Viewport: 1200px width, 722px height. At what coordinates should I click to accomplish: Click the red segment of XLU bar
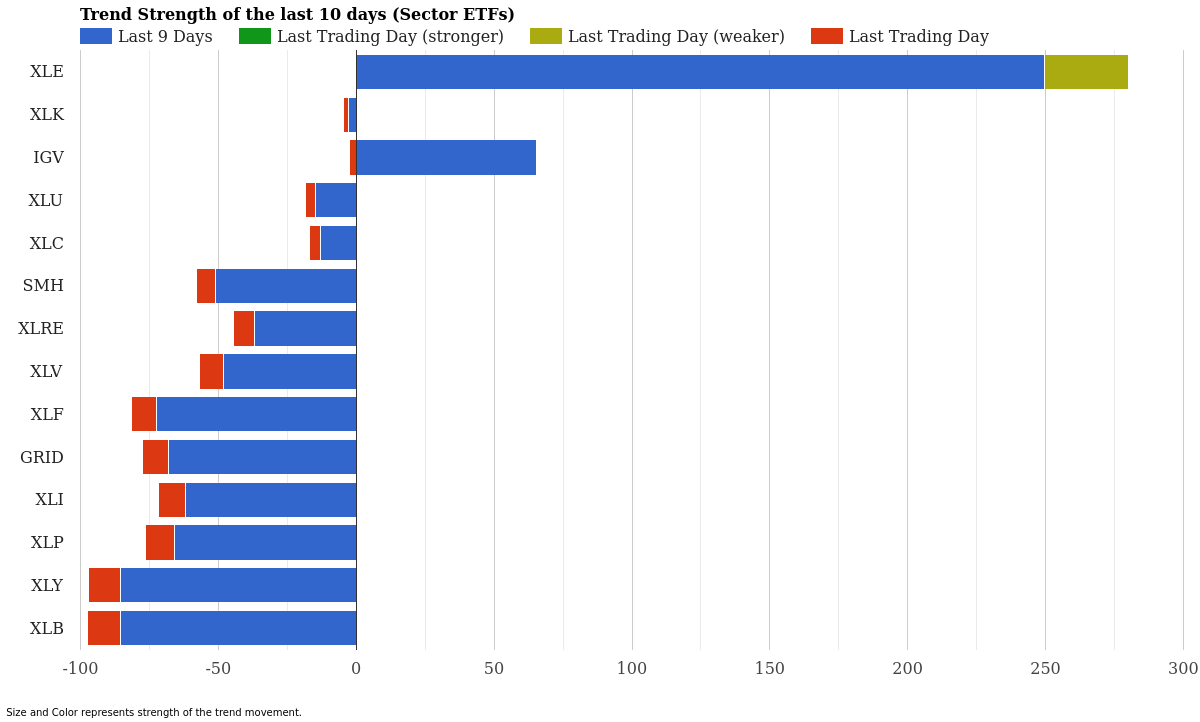310,200
